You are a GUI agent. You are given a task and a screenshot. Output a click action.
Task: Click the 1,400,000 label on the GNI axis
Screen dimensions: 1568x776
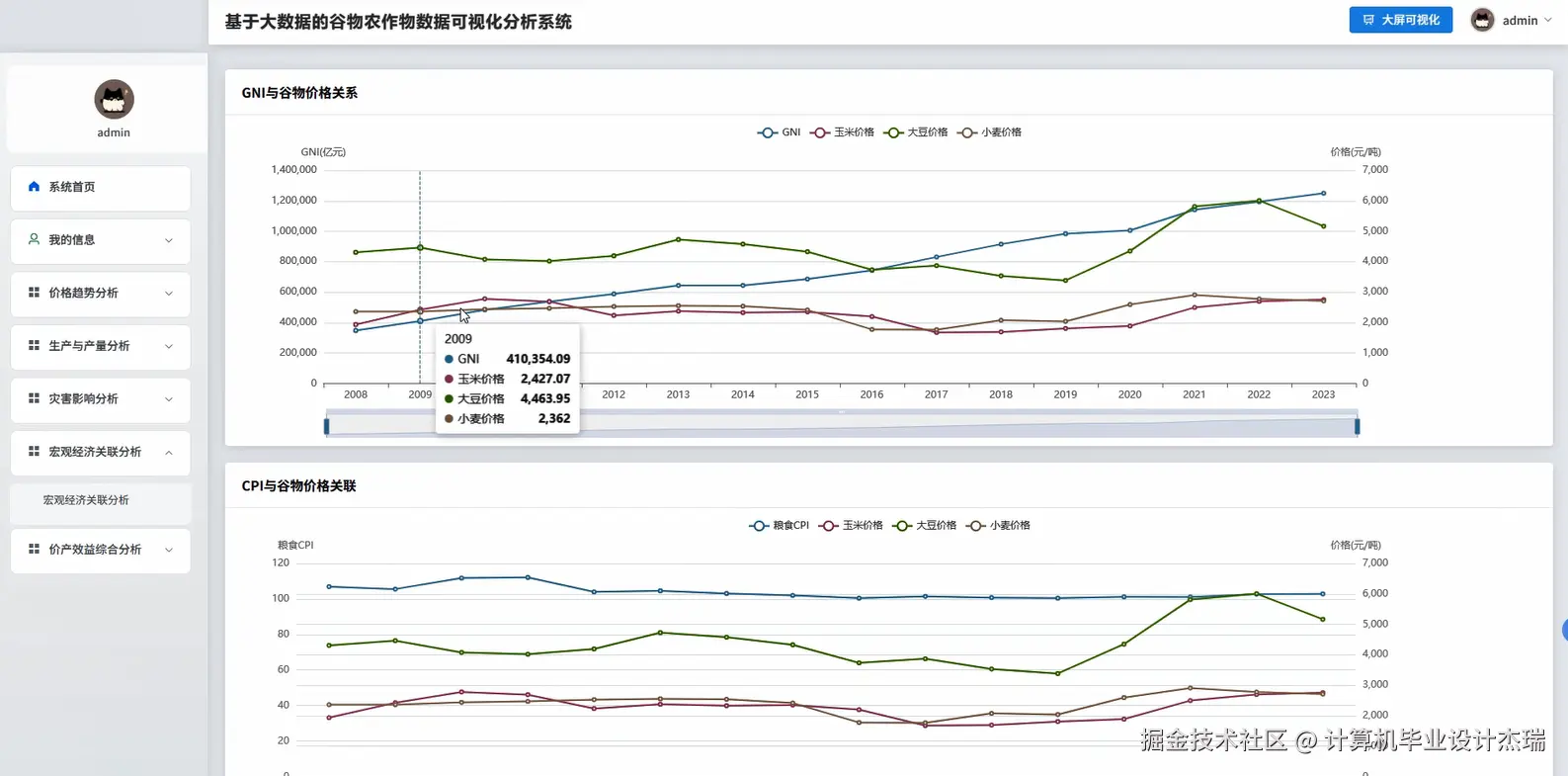point(294,170)
